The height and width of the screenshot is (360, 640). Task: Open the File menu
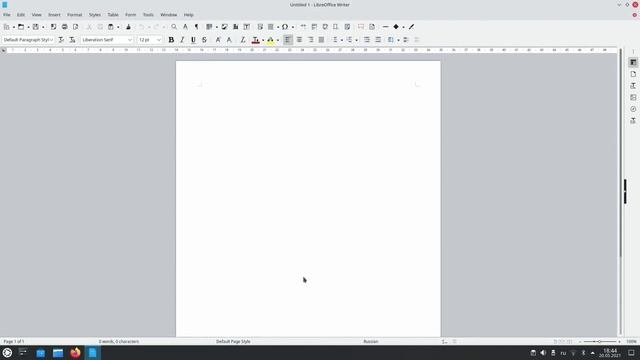(7, 15)
